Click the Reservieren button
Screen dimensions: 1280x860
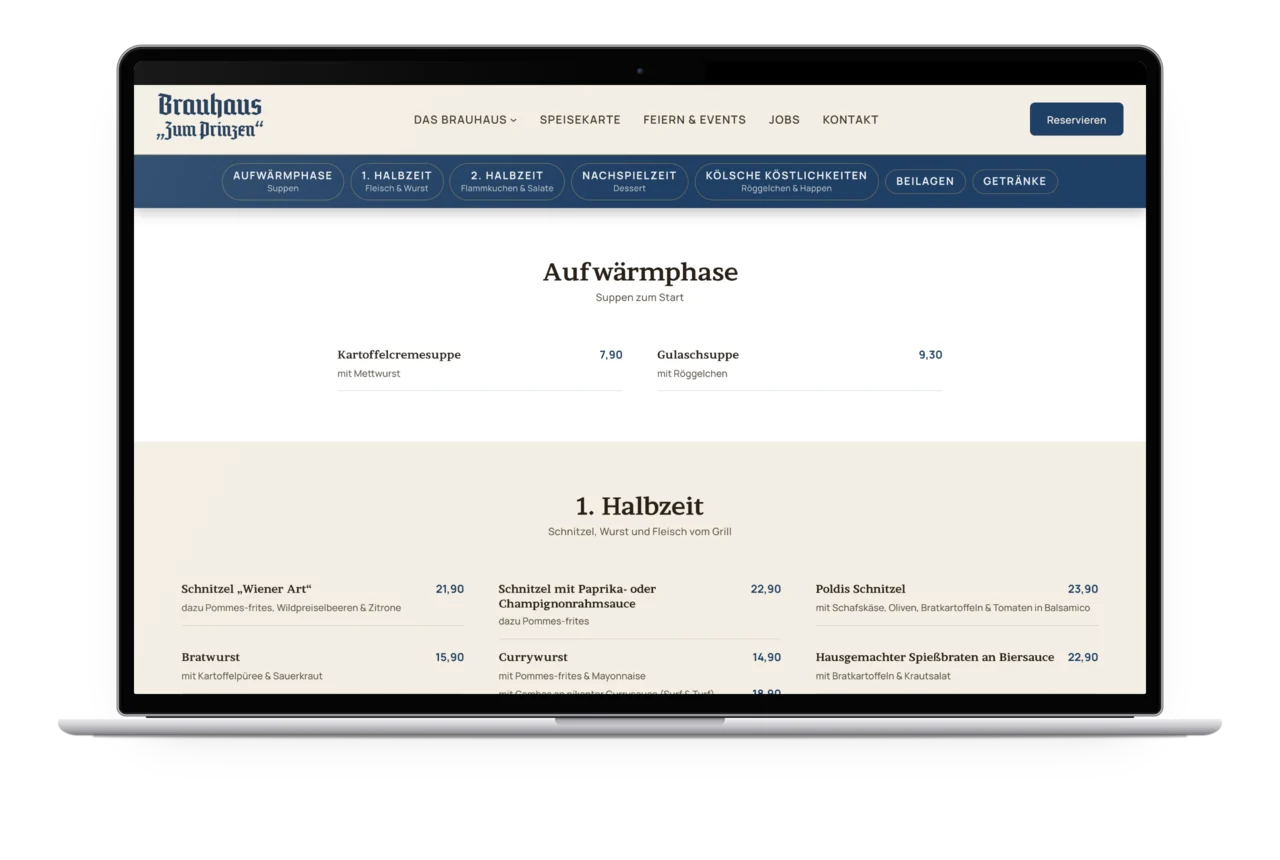click(x=1076, y=119)
